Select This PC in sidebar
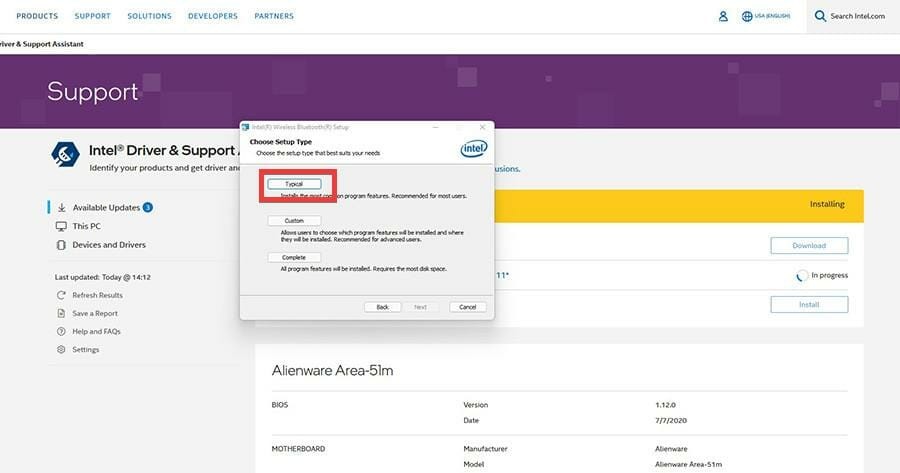Screen dimensions: 900x473 click(x=86, y=226)
